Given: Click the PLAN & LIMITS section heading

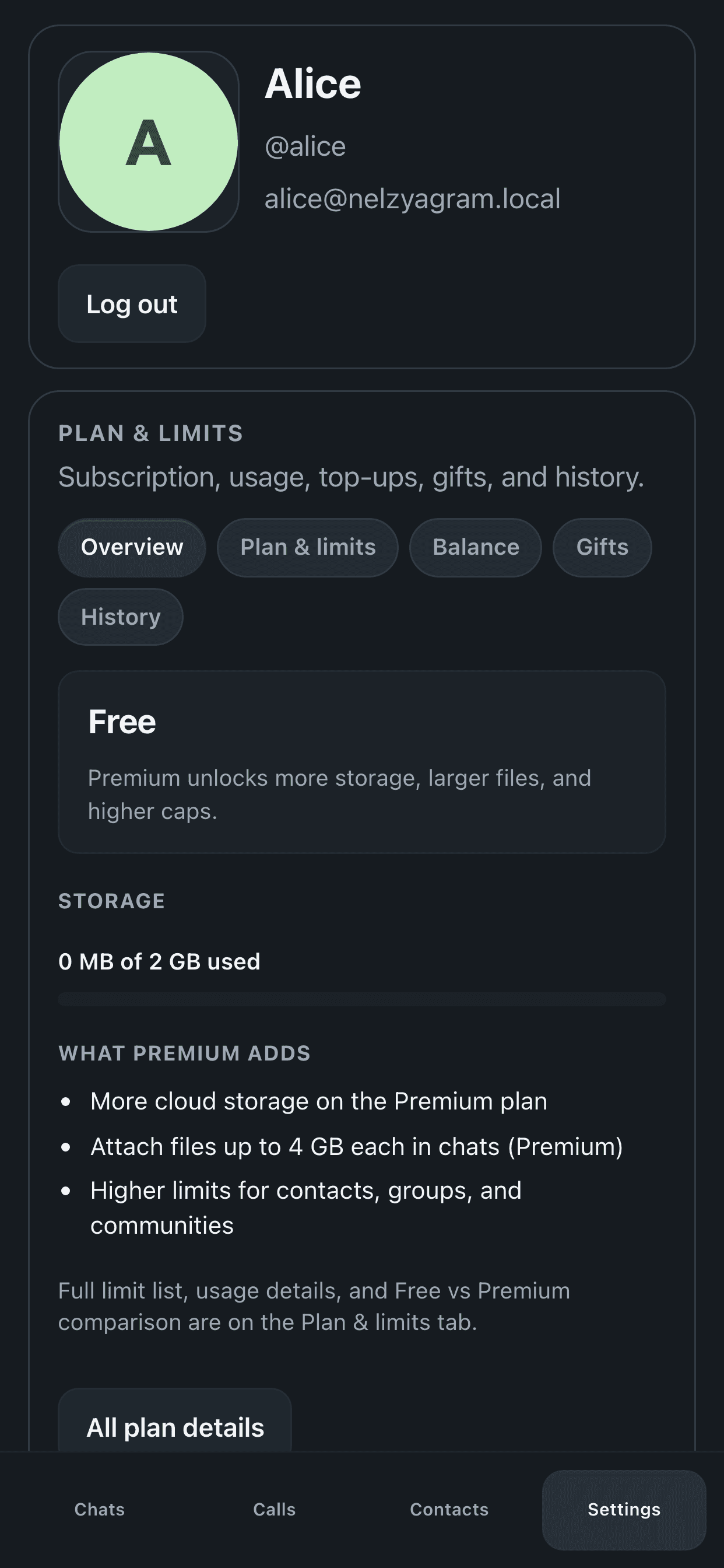Looking at the screenshot, I should [151, 433].
